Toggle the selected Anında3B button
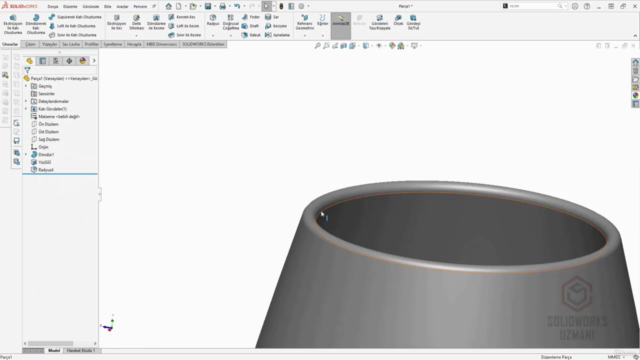 point(341,25)
